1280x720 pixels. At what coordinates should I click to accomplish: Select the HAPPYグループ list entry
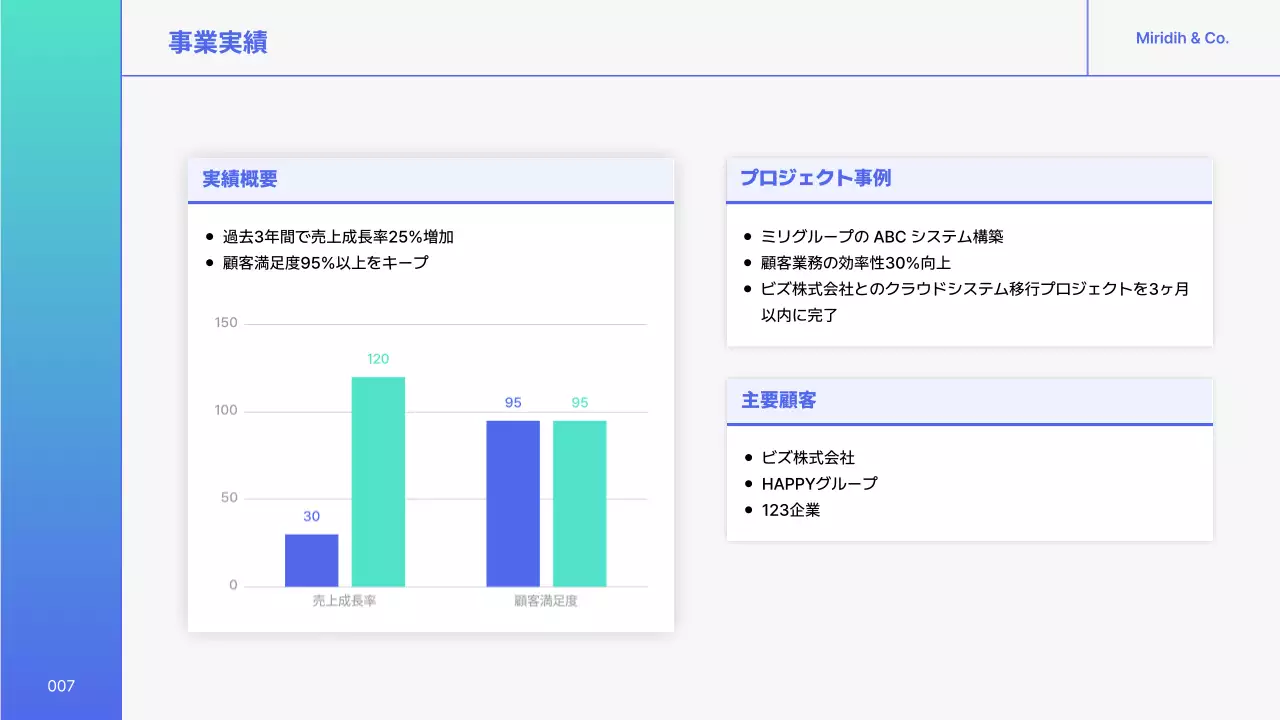click(x=819, y=483)
